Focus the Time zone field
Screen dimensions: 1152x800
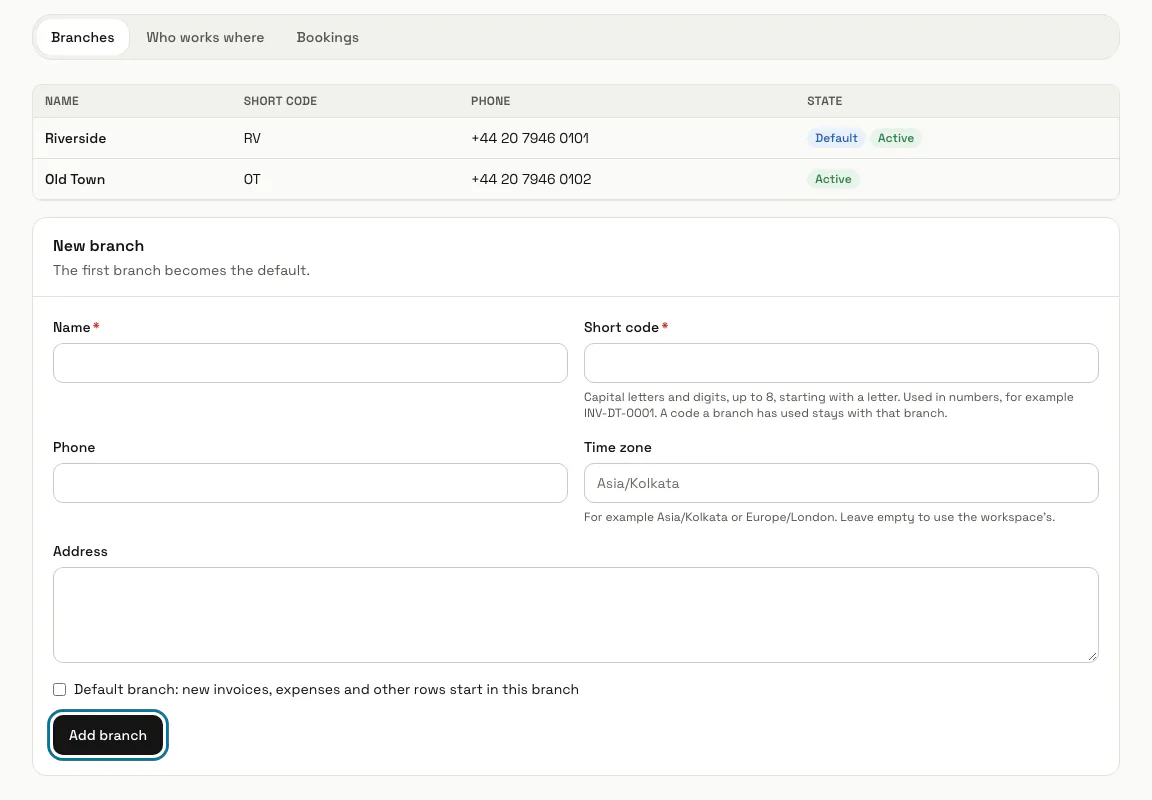click(841, 483)
